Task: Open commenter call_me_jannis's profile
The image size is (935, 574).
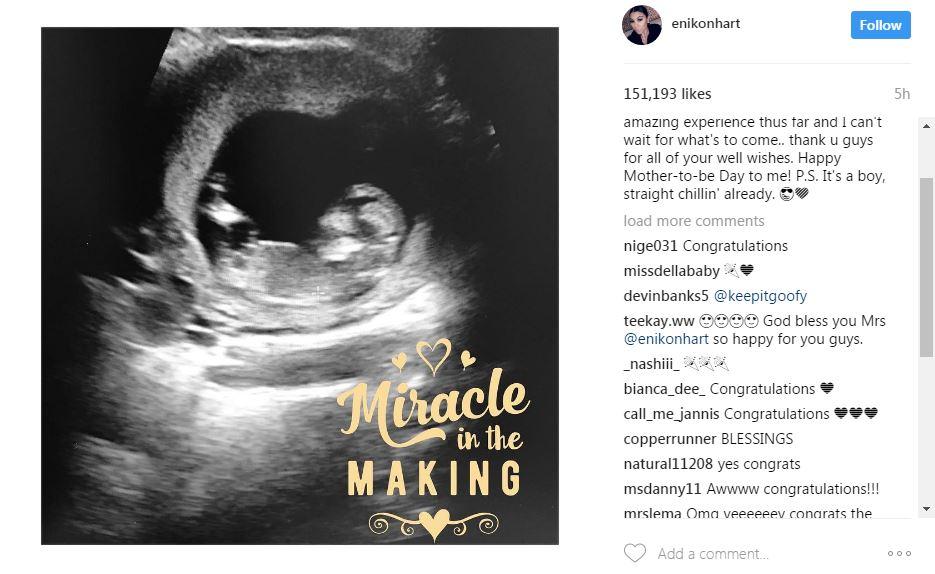Action: point(670,414)
